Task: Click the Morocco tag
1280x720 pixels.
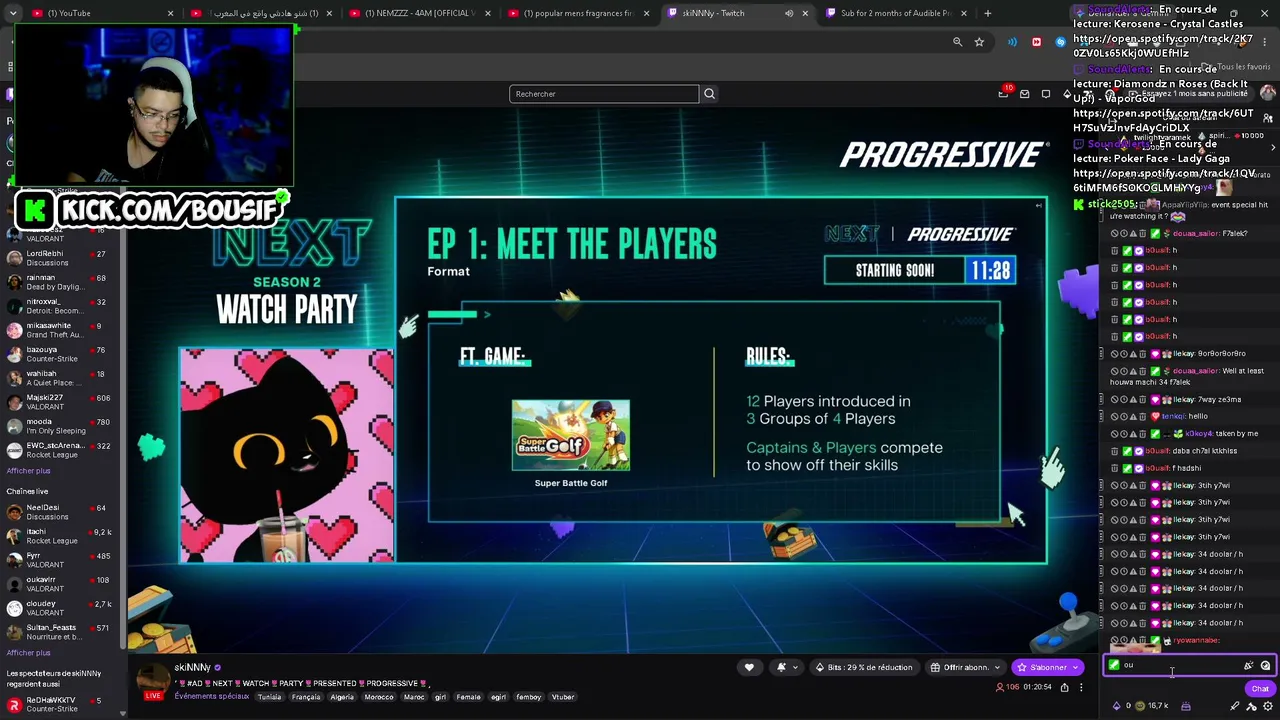Action: pos(379,697)
